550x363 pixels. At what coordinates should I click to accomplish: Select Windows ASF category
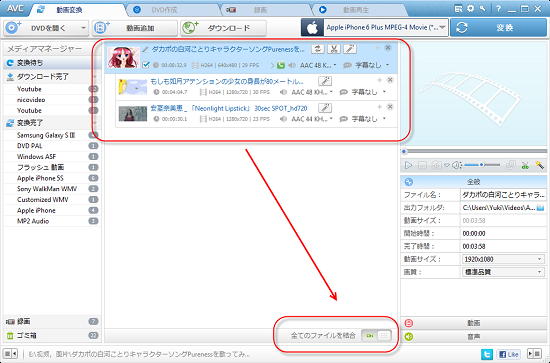52,156
